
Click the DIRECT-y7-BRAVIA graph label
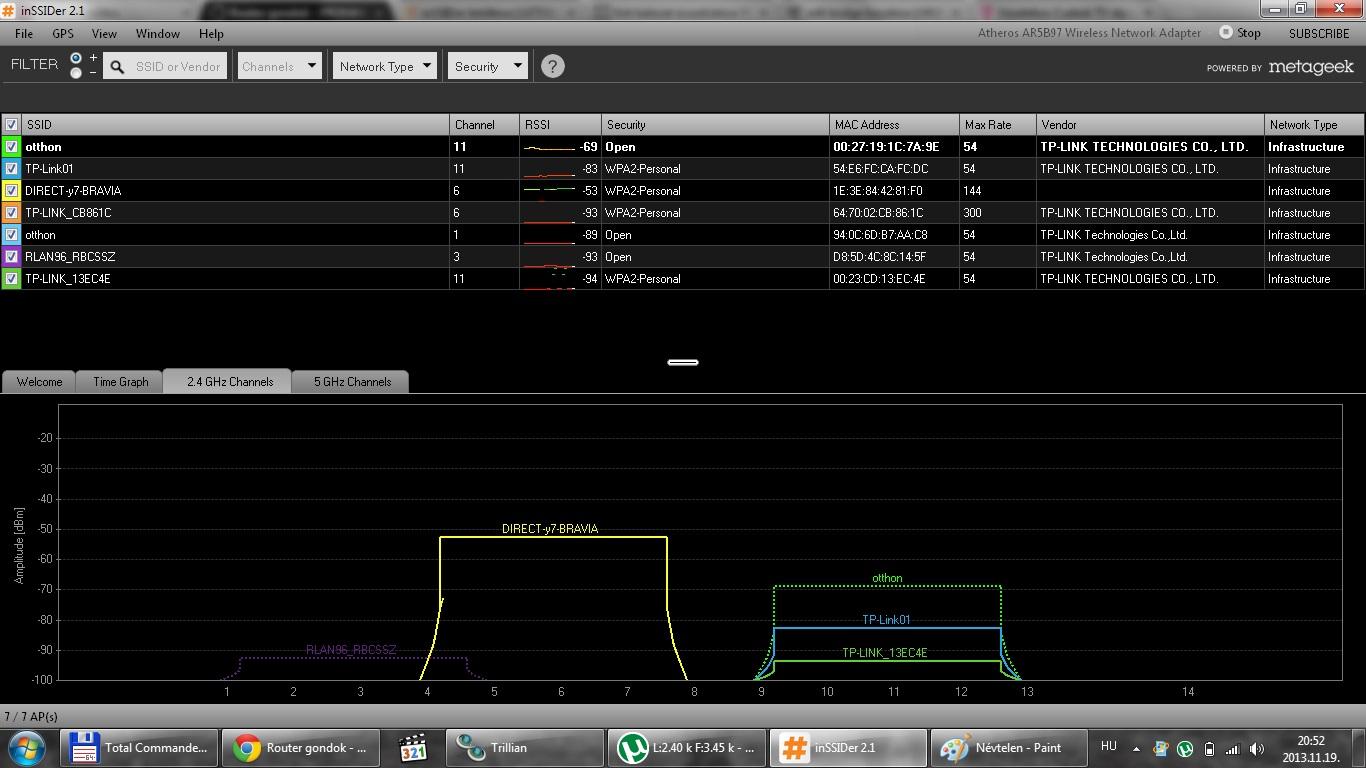[x=550, y=529]
